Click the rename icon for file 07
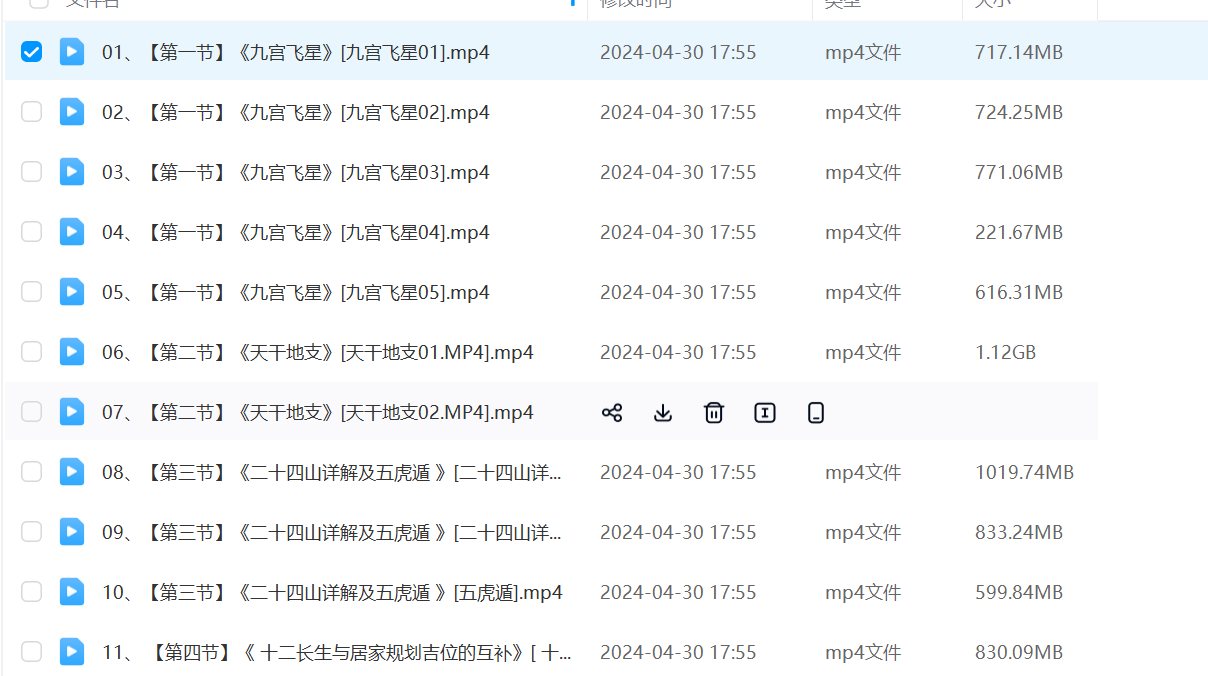The height and width of the screenshot is (676, 1208). (765, 412)
